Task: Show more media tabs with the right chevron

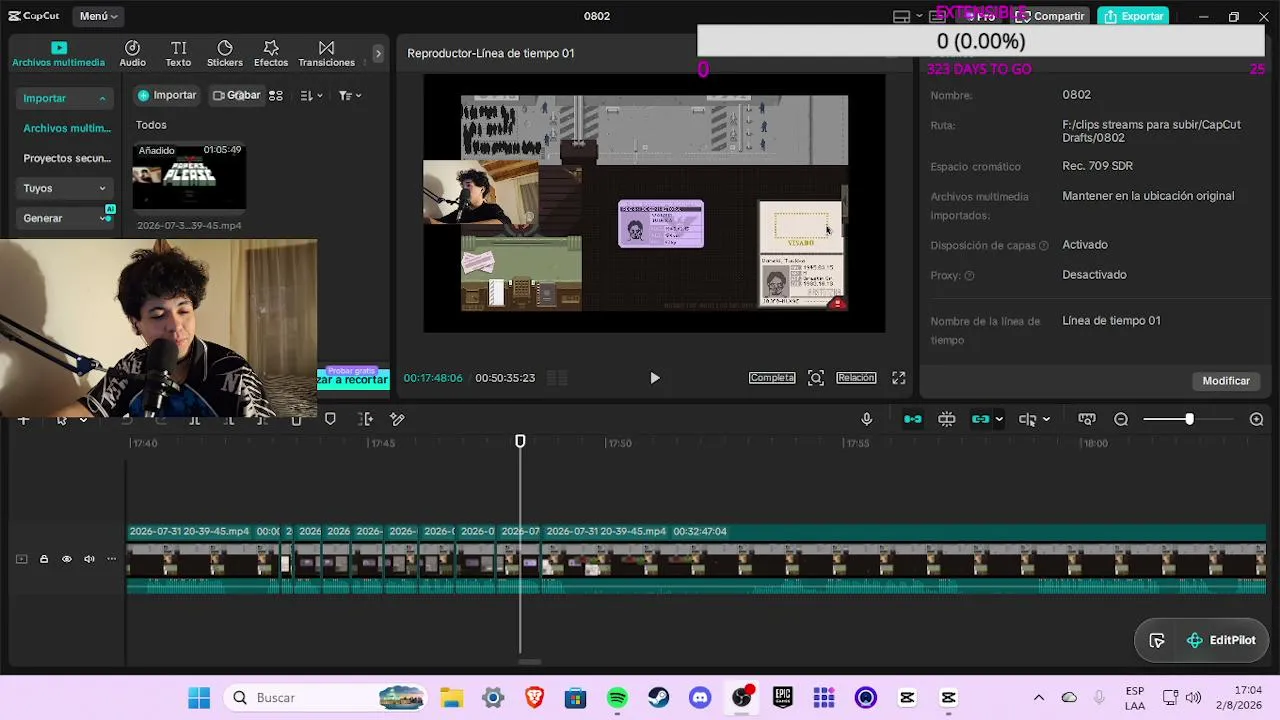Action: [x=378, y=54]
